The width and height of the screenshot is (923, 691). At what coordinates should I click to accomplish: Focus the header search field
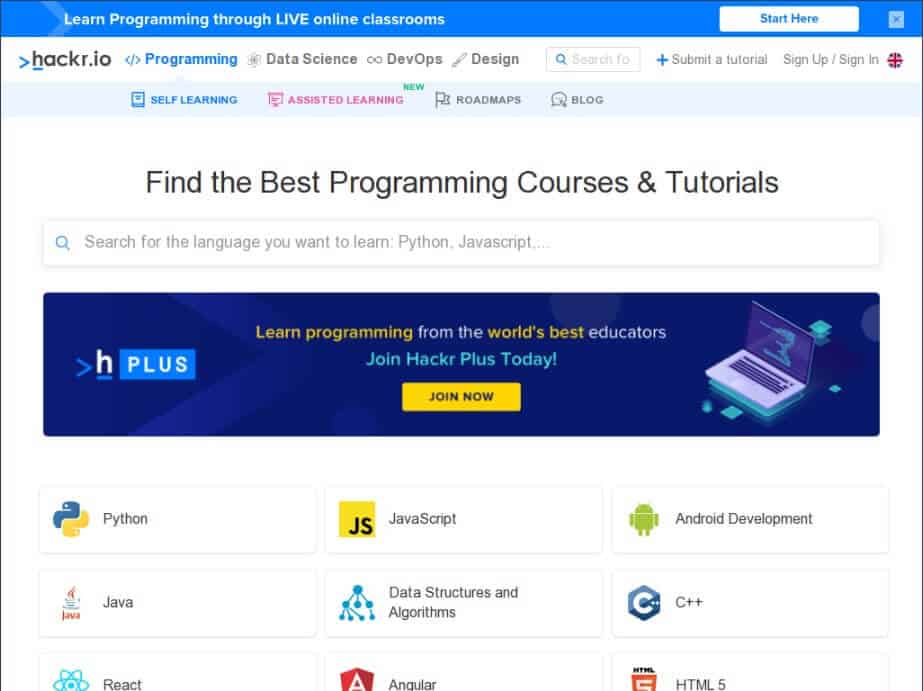point(593,59)
